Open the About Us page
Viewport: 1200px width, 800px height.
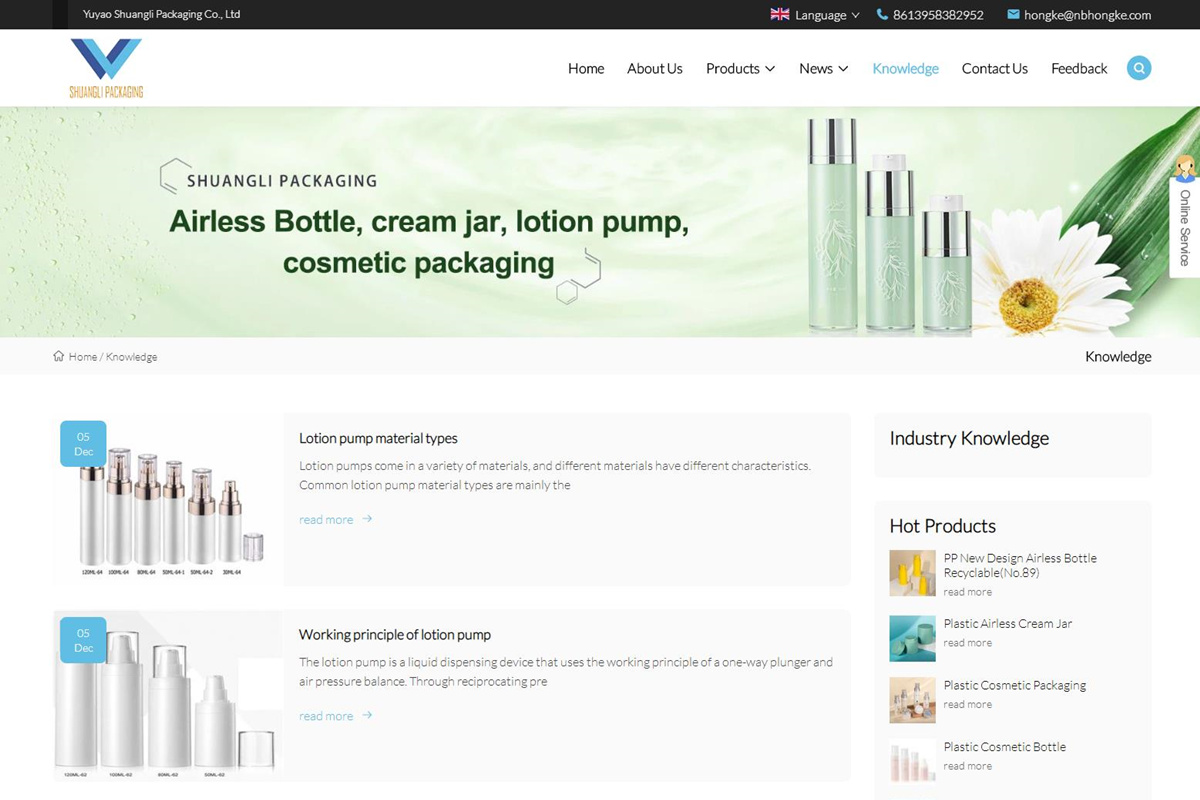(x=655, y=68)
